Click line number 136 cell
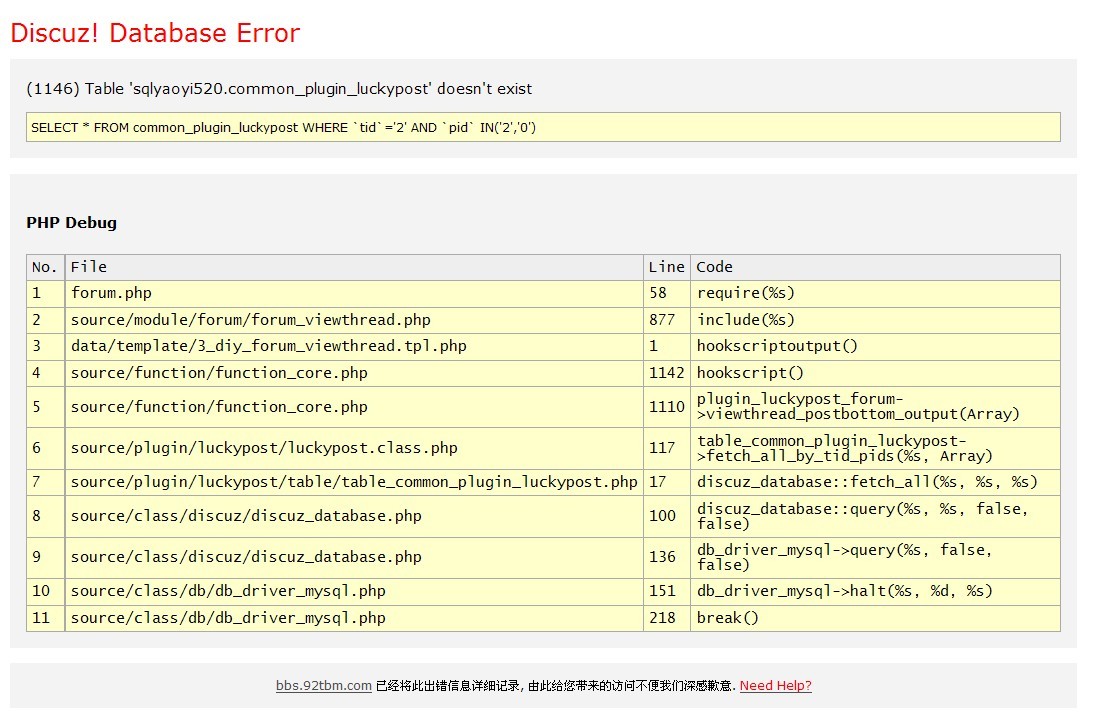Screen dimensions: 1101x716 coord(666,557)
